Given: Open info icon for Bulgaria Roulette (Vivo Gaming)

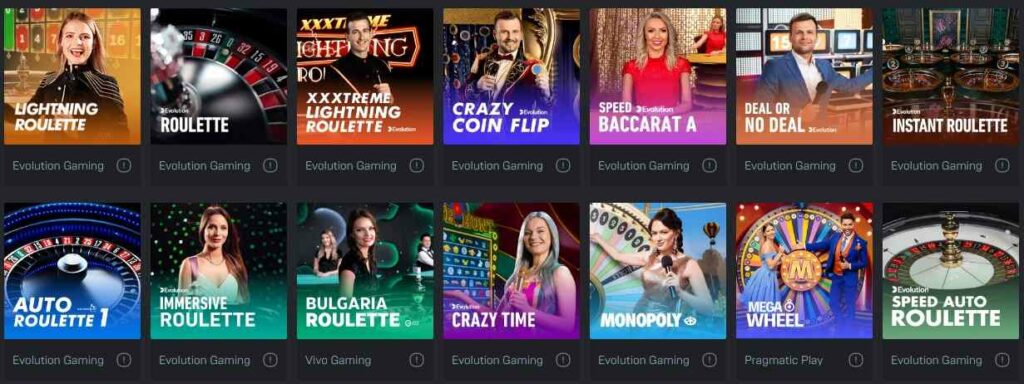Looking at the screenshot, I should (x=417, y=360).
